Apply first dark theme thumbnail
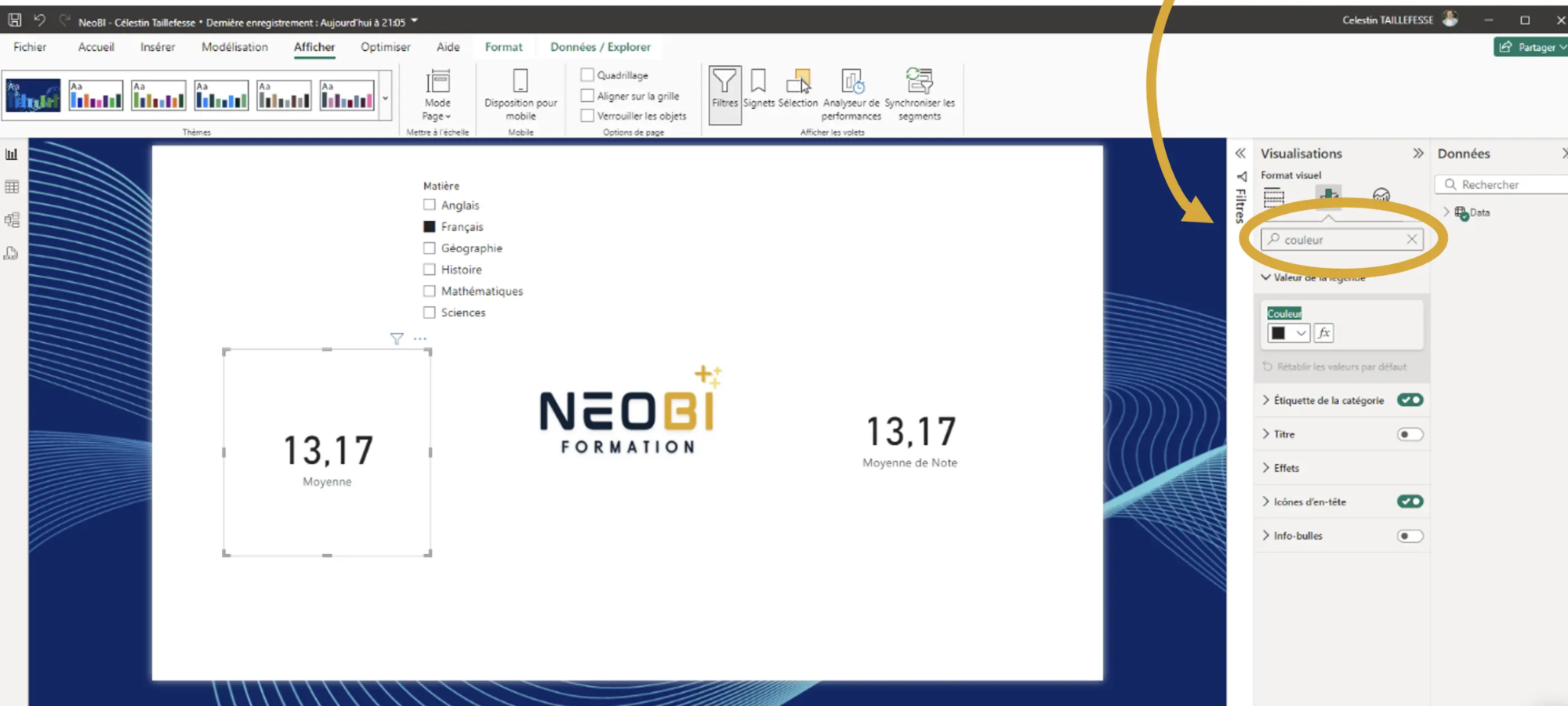The width and height of the screenshot is (1568, 706). click(33, 96)
